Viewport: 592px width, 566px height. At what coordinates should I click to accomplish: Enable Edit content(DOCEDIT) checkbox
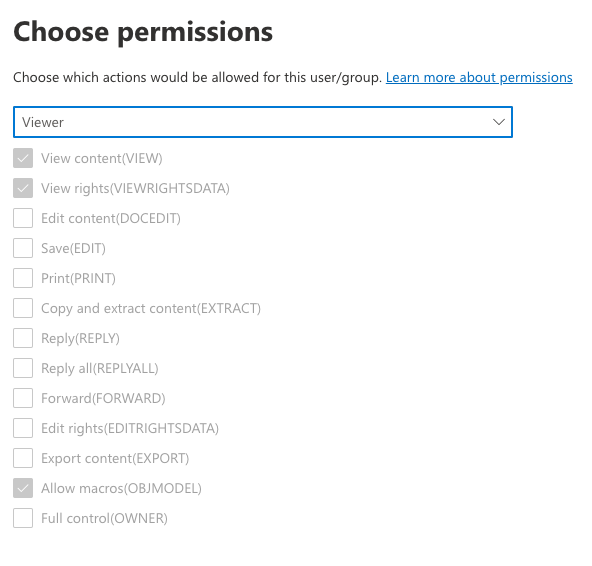23,218
